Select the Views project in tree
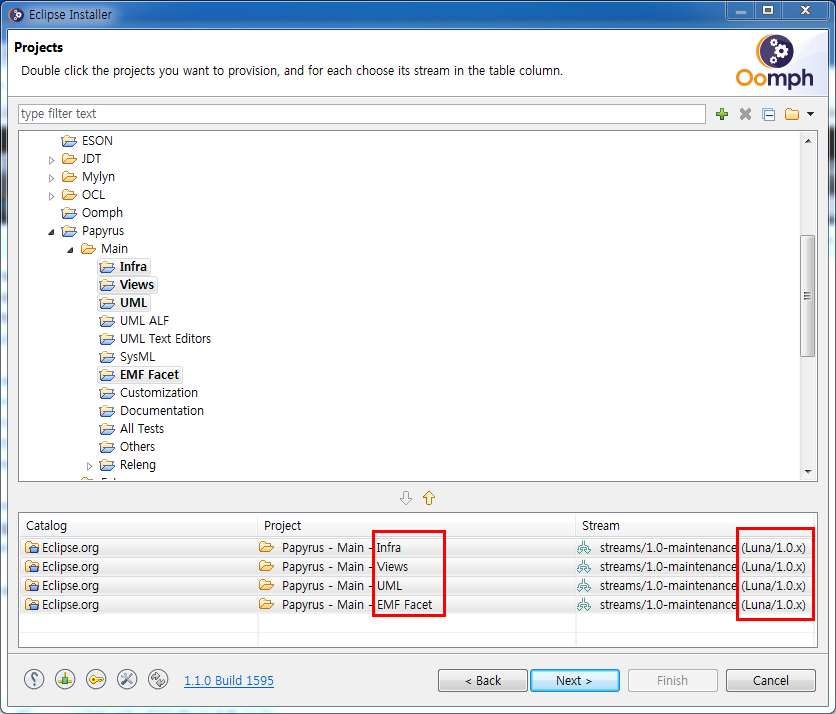 (x=136, y=285)
